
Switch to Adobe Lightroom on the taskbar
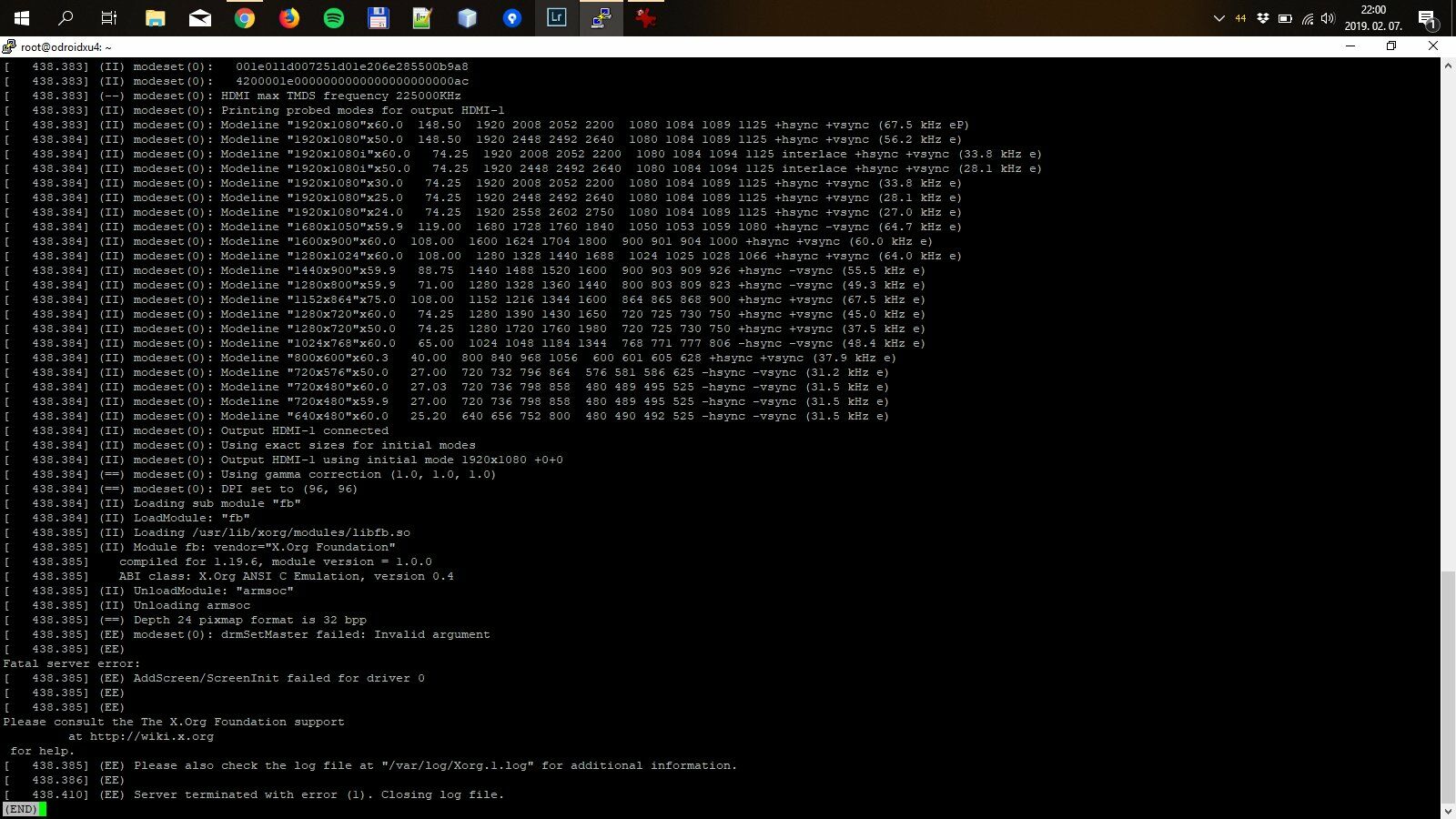[x=557, y=18]
